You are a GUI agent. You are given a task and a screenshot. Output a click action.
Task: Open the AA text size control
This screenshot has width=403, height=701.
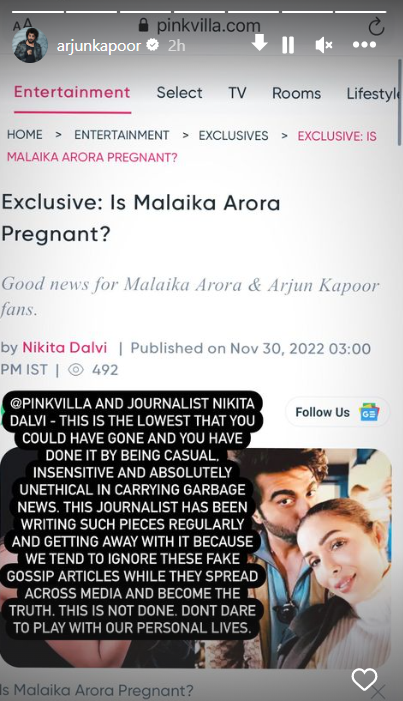pos(22,23)
